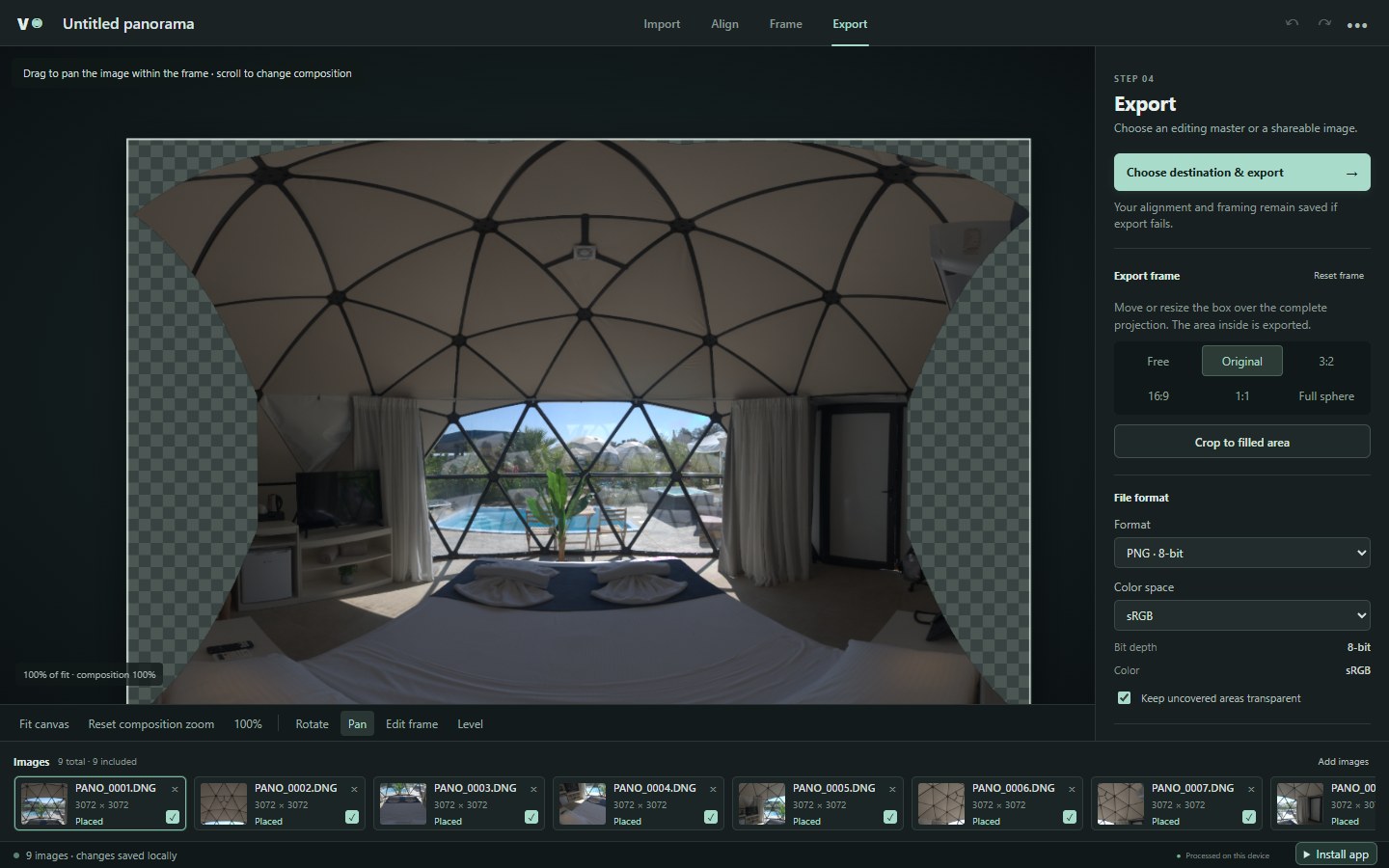Remove PANO_0001.DNG with its X icon
The height and width of the screenshot is (868, 1389).
coord(175,789)
